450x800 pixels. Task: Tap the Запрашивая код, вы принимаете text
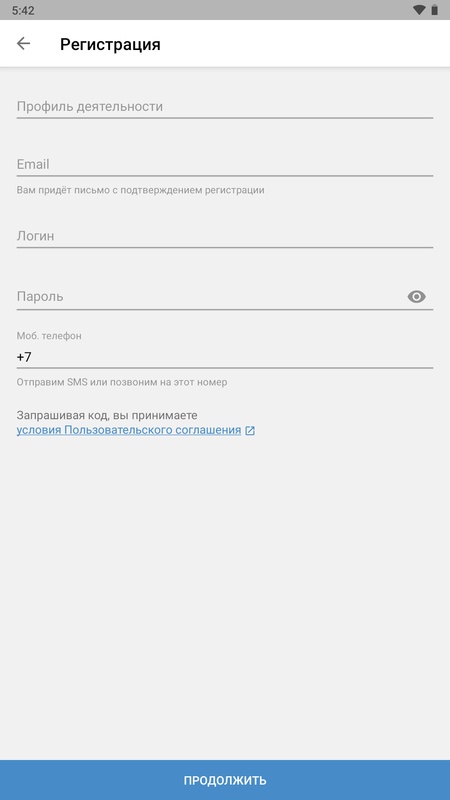pyautogui.click(x=107, y=415)
